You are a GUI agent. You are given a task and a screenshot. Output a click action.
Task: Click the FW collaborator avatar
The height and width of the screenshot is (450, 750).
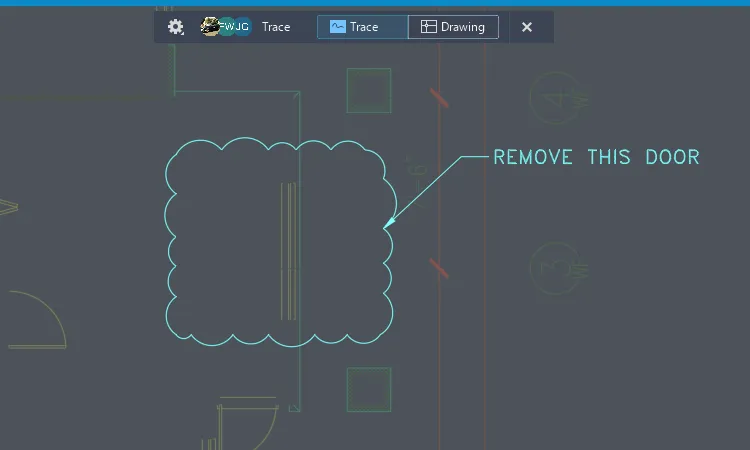pyautogui.click(x=226, y=26)
